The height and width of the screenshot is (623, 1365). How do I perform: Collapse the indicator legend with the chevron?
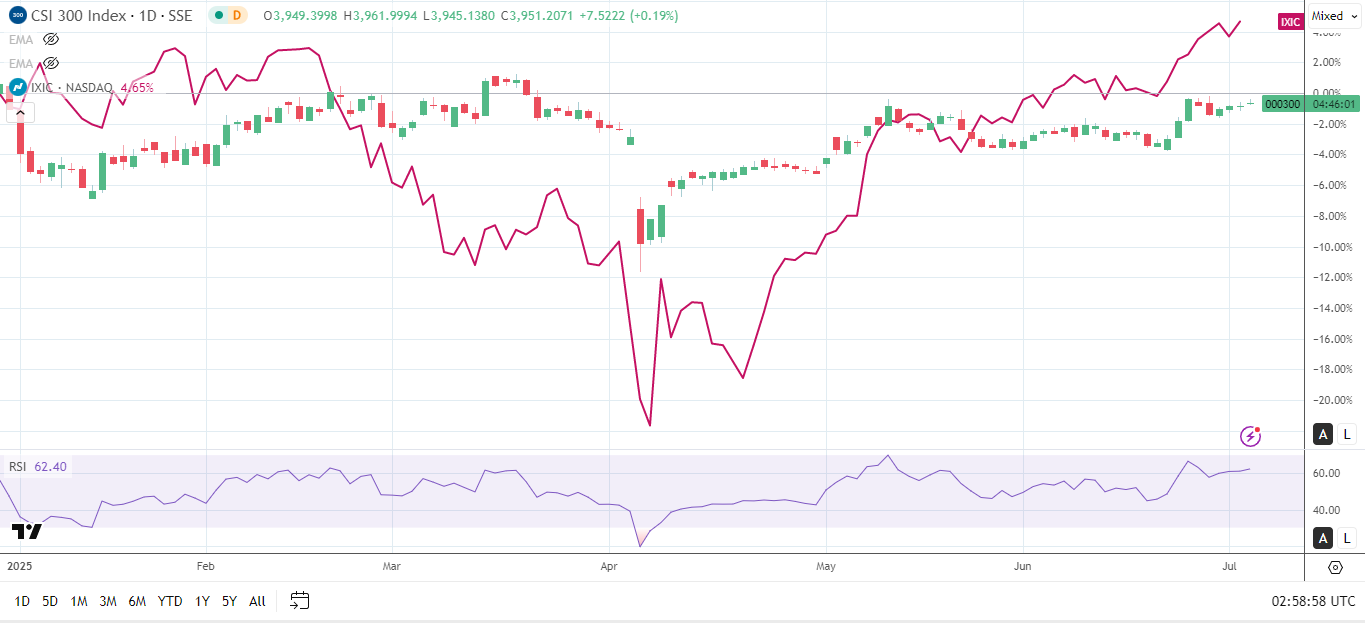click(19, 113)
